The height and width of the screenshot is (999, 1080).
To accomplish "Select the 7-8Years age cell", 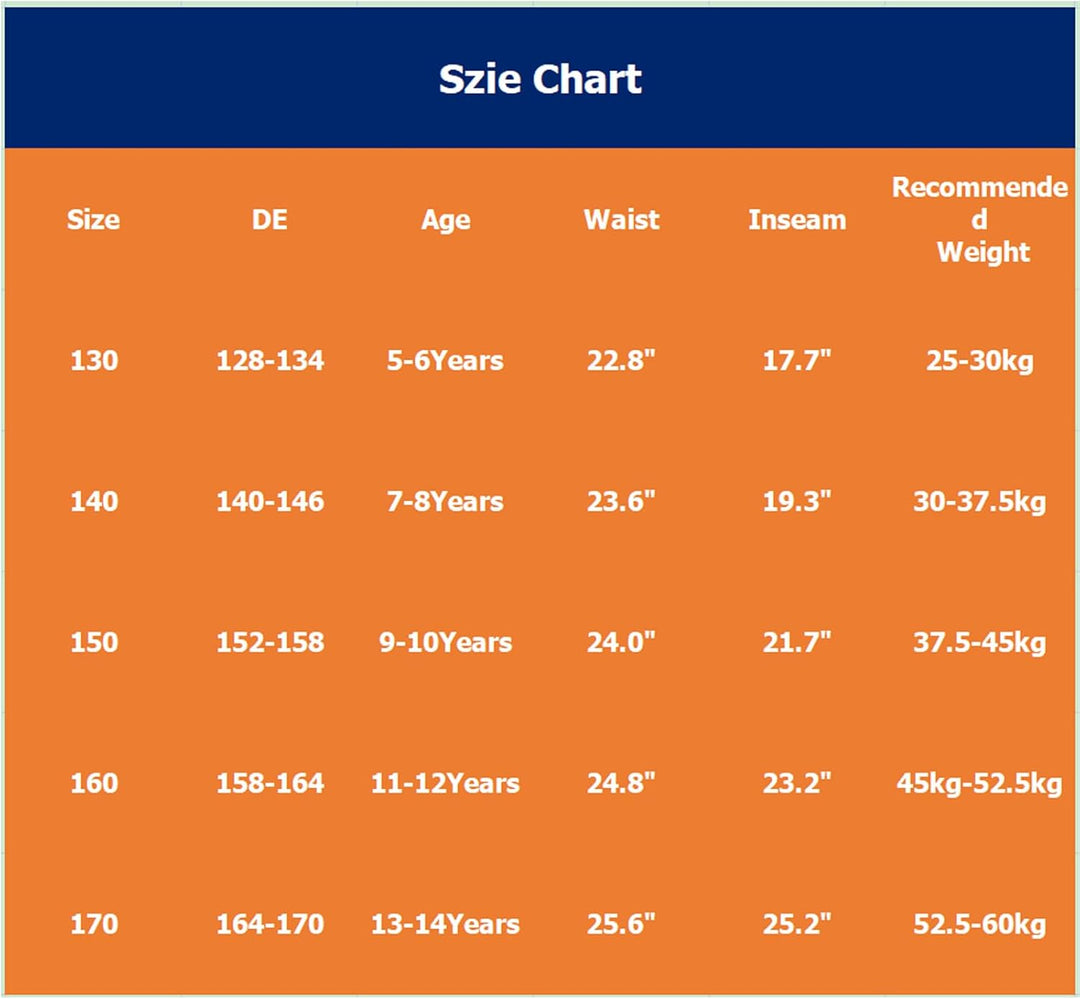I will (446, 501).
